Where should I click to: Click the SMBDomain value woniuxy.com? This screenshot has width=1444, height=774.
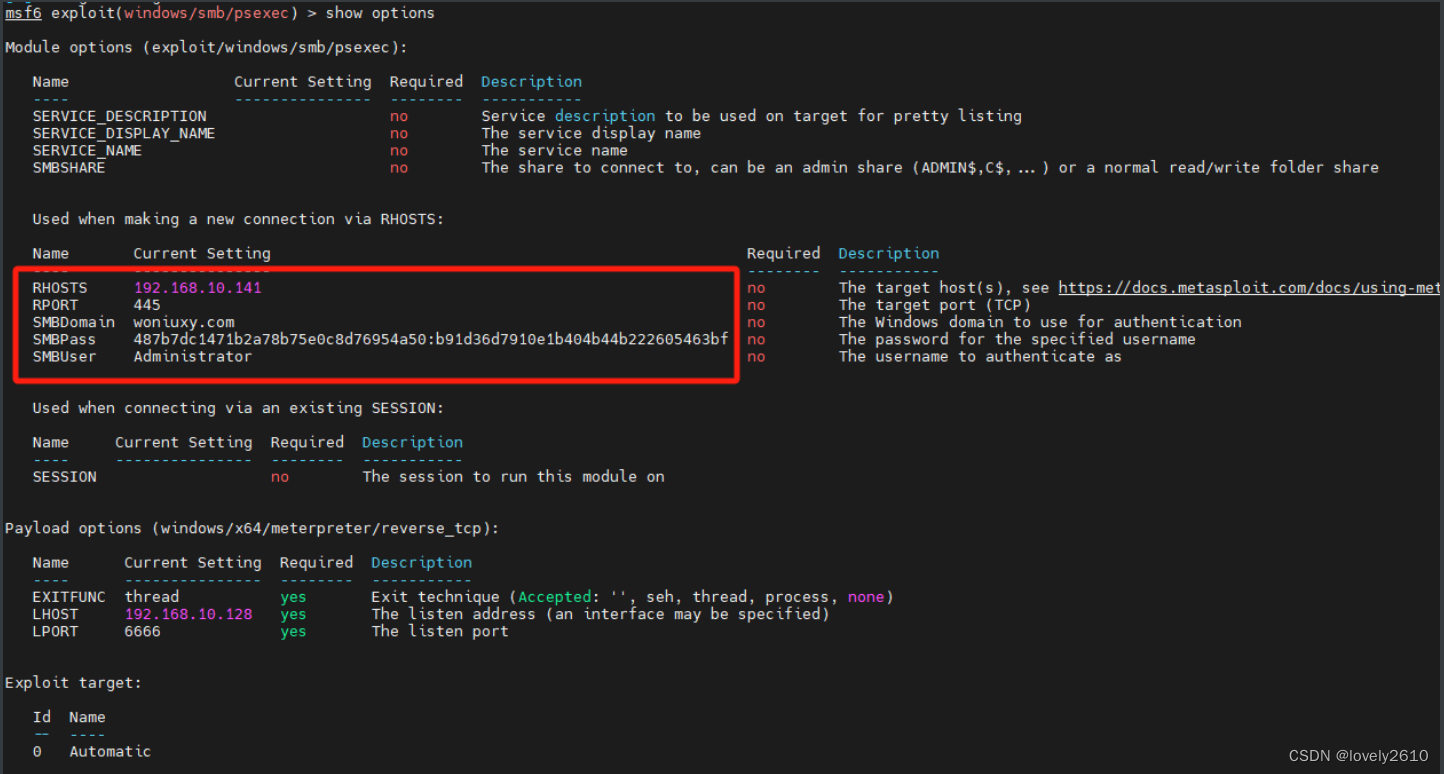pyautogui.click(x=184, y=322)
